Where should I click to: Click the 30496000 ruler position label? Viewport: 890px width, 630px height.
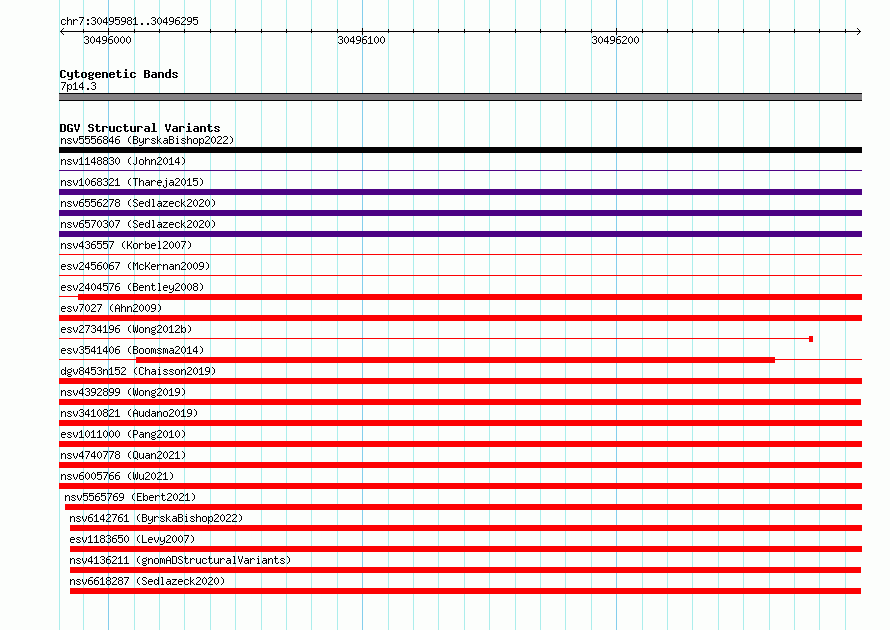pos(107,40)
